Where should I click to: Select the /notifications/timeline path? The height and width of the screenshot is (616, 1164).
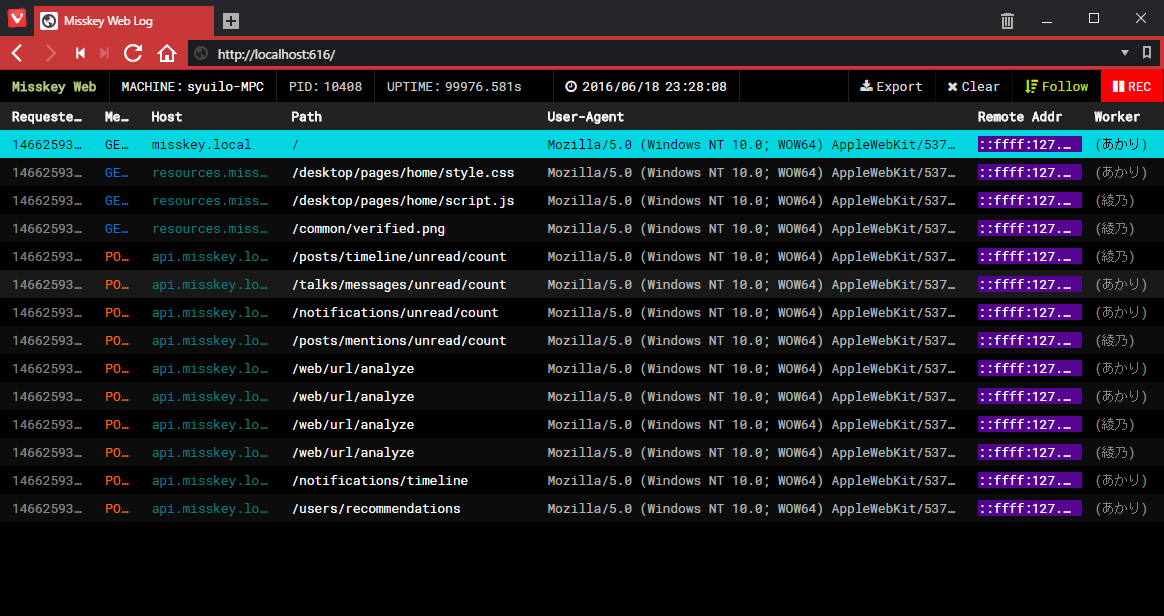pos(380,480)
